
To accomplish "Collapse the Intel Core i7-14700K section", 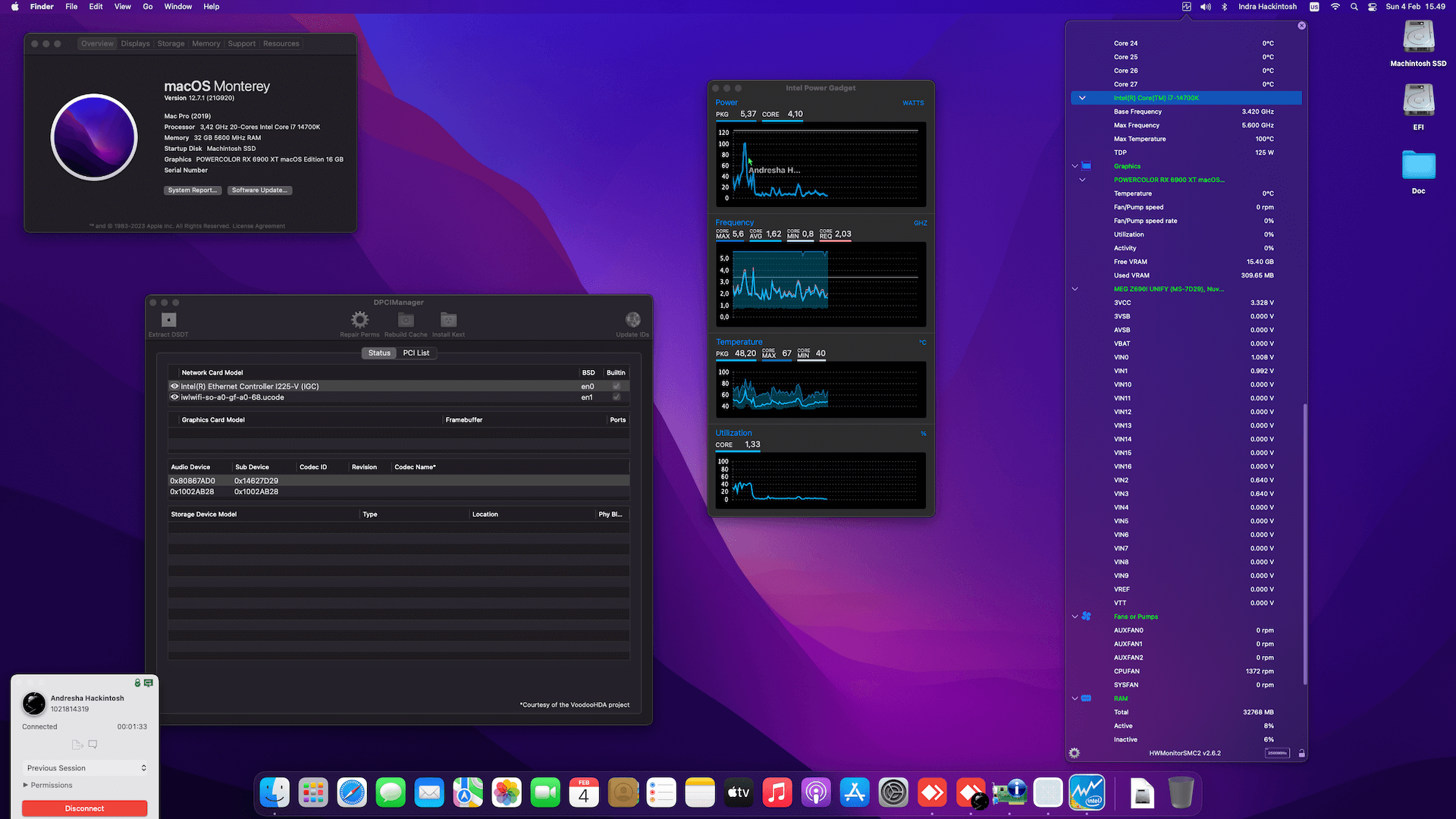I will click(1083, 98).
